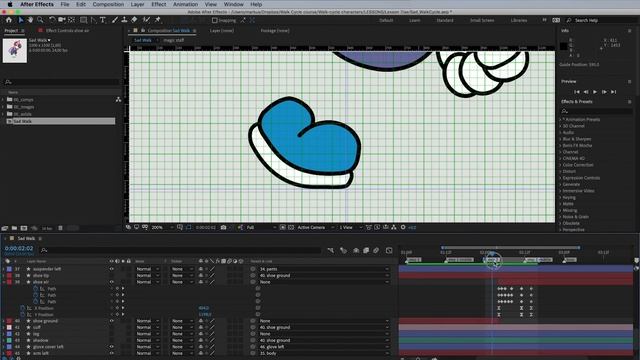
Task: Open the Composition menu
Action: 108,4
